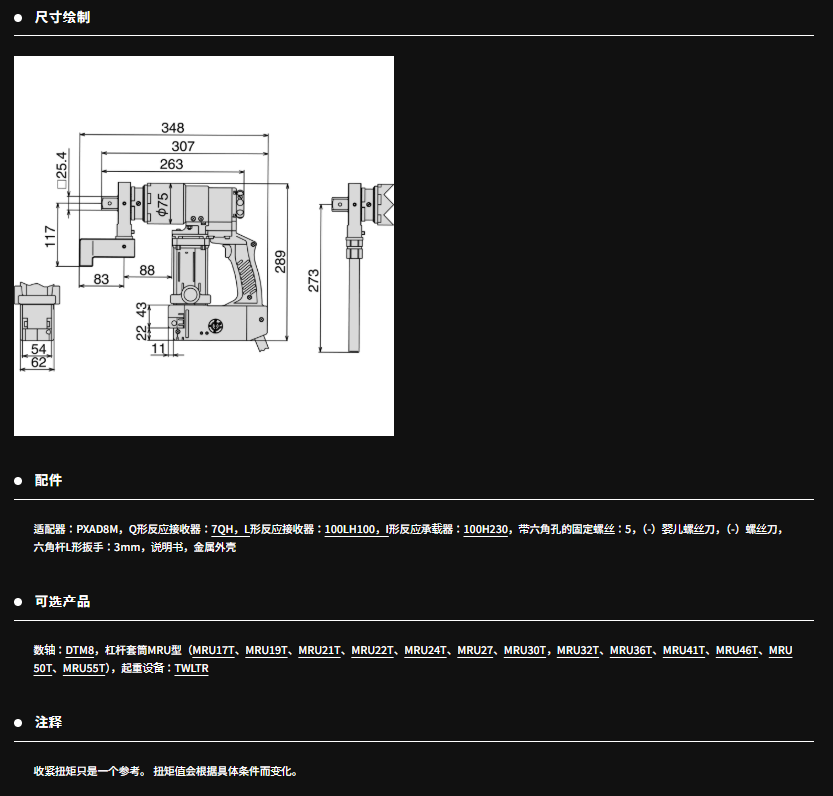The image size is (833, 796).
Task: Open the MRU30T socket link
Action: point(525,650)
